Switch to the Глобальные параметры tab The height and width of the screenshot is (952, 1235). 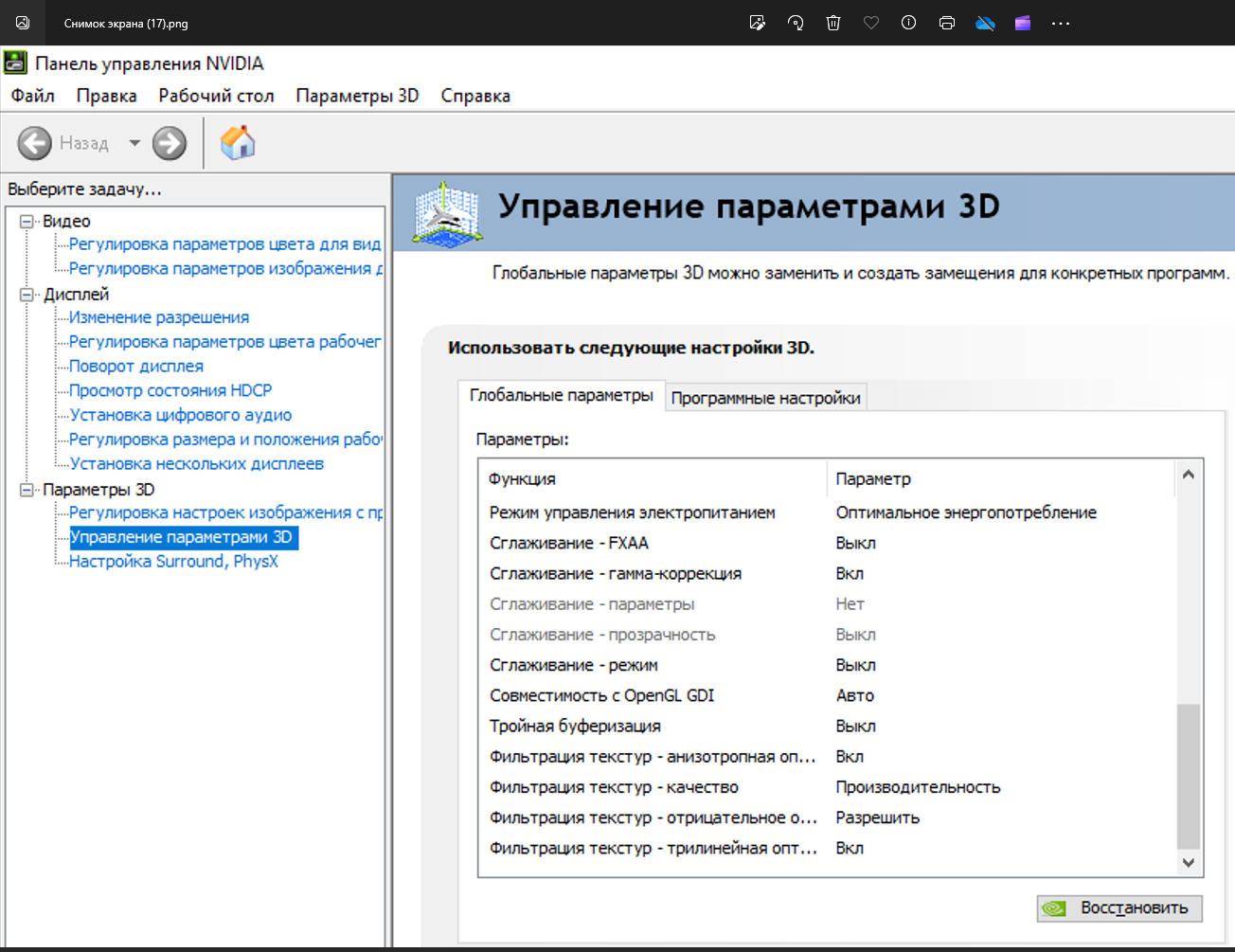(562, 395)
